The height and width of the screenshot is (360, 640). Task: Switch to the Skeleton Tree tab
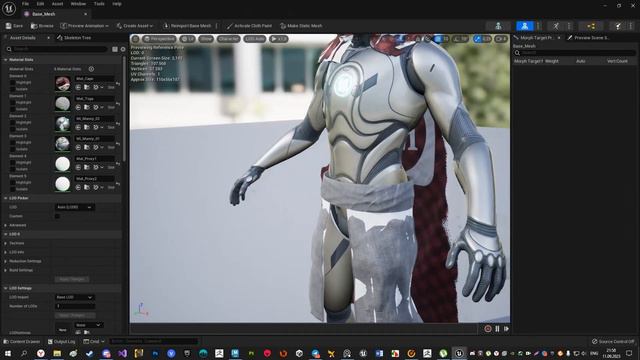pos(74,38)
